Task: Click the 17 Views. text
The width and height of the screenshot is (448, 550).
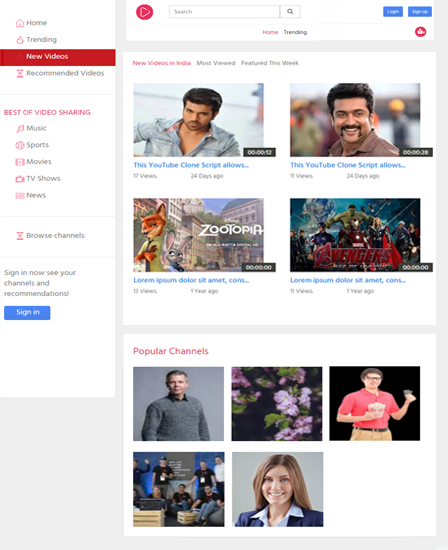Action: 145,176
